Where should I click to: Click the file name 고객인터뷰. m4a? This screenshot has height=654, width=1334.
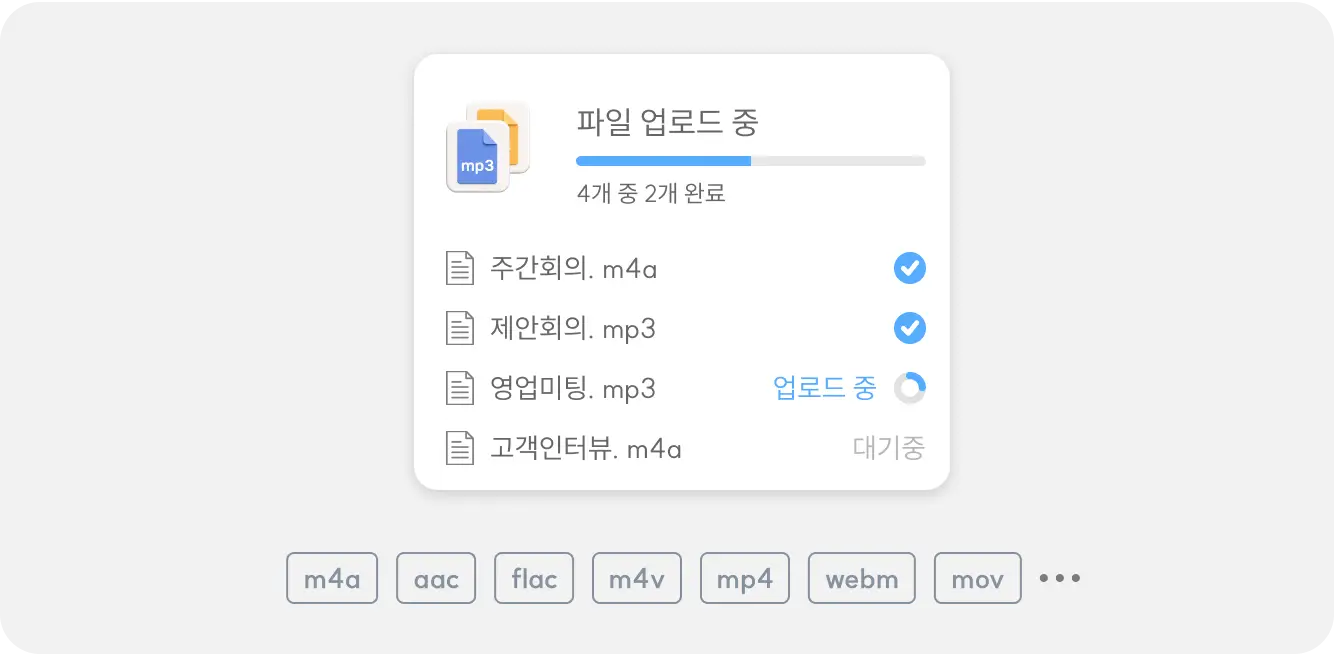[x=586, y=448]
